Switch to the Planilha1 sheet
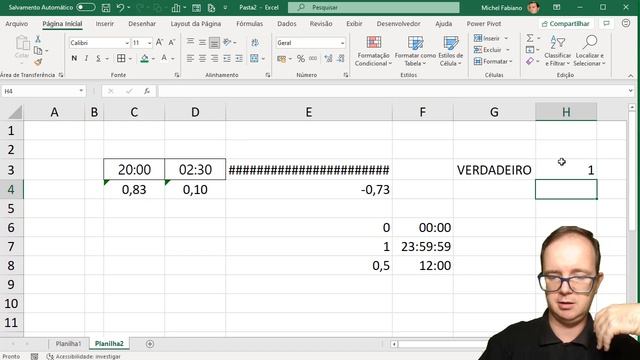This screenshot has width=640, height=360. pyautogui.click(x=68, y=344)
